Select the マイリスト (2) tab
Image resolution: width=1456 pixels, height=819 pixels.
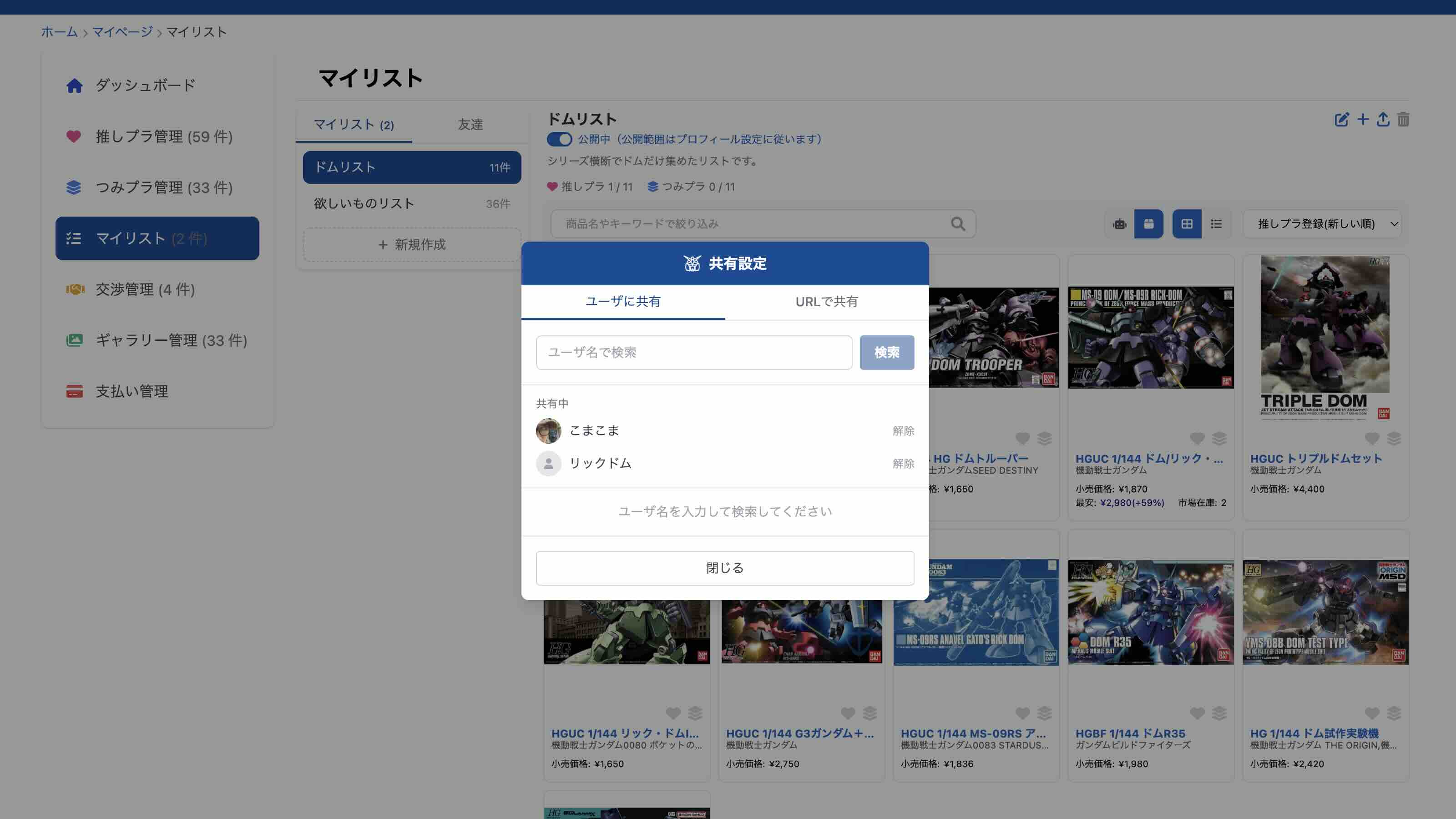point(354,125)
